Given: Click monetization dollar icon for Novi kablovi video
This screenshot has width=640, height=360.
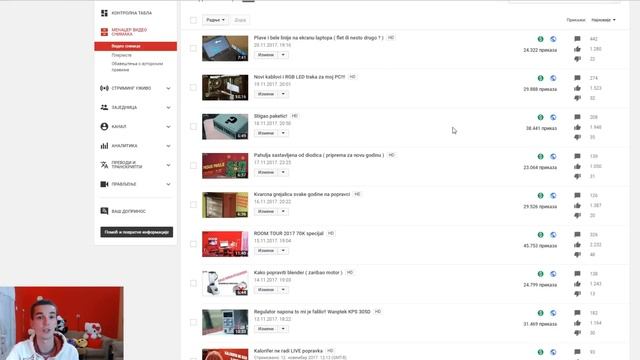Looking at the screenshot, I should 540,78.
